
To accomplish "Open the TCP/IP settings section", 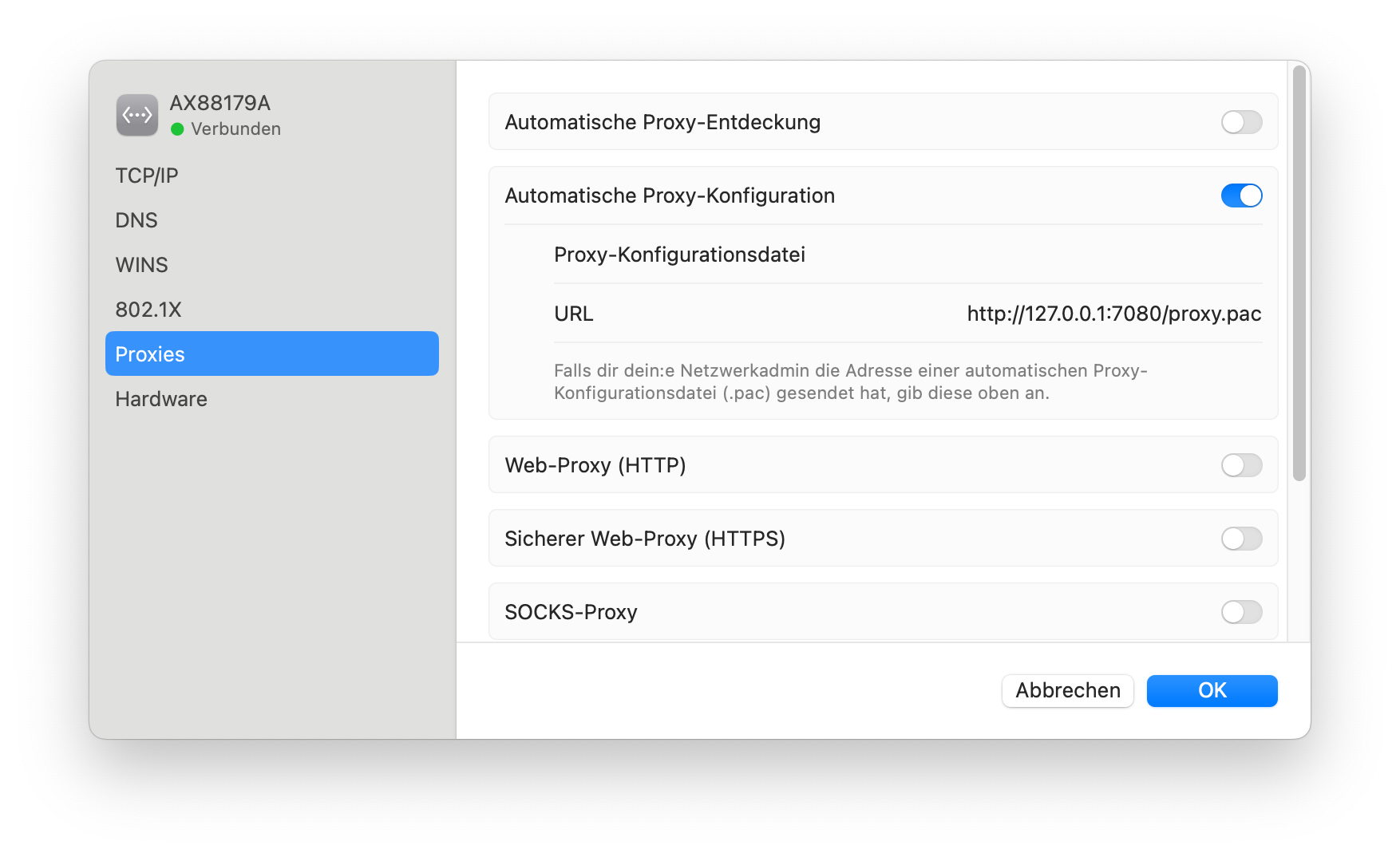I will (148, 176).
